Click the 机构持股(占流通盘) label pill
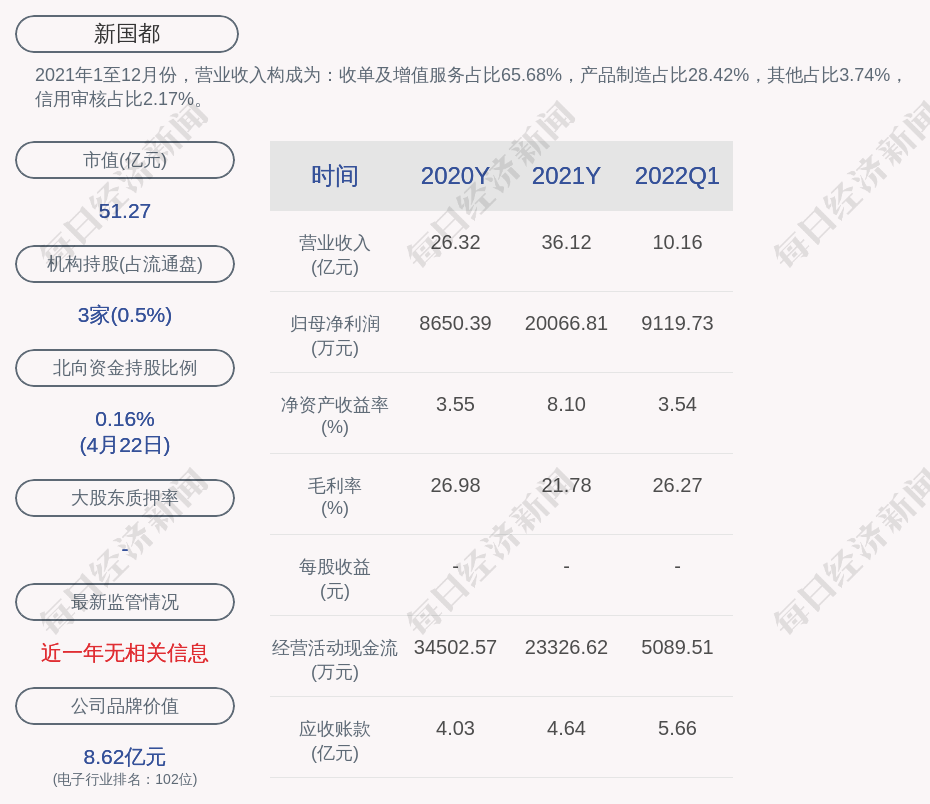 coord(125,264)
